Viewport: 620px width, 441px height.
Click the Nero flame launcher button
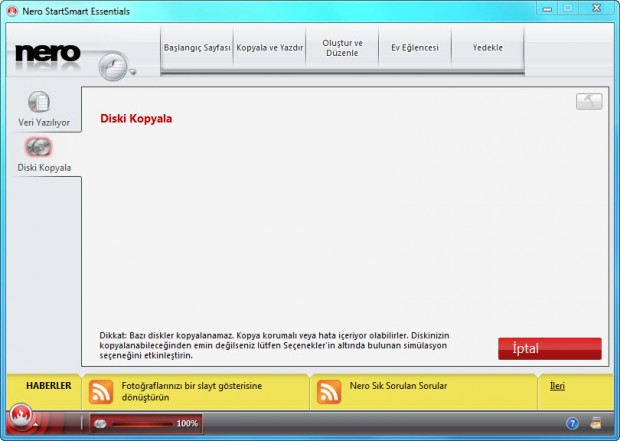(21, 416)
